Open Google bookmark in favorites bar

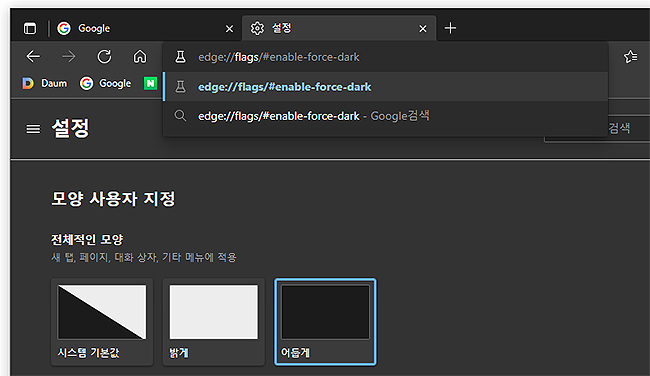(x=106, y=83)
